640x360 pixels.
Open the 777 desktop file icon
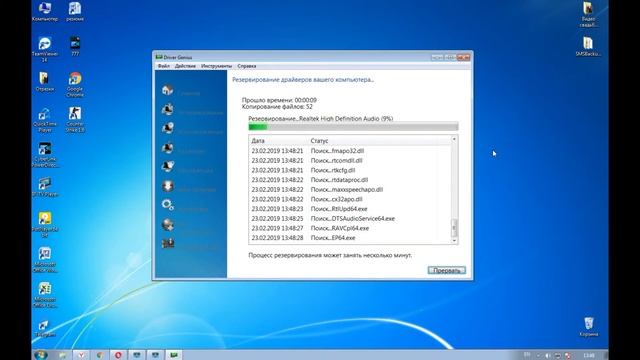point(75,46)
